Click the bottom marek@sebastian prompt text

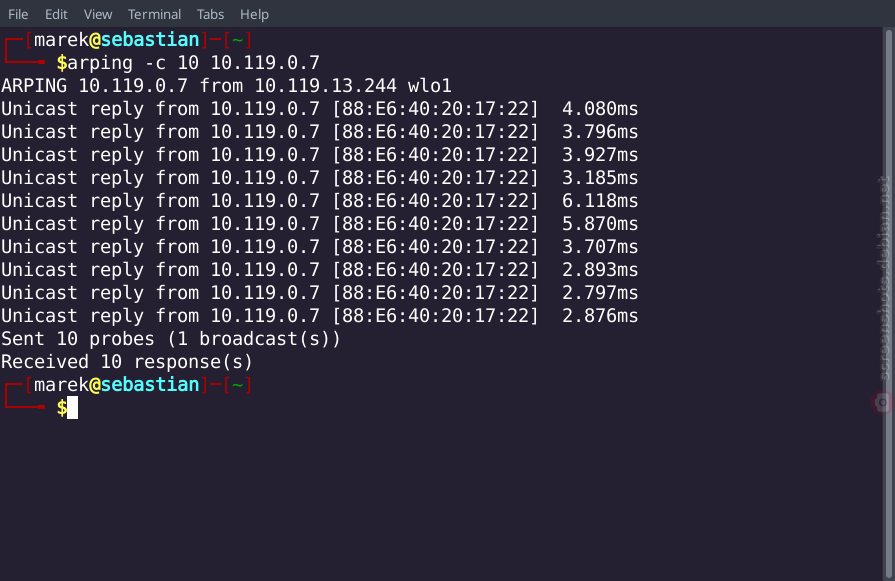(116, 385)
